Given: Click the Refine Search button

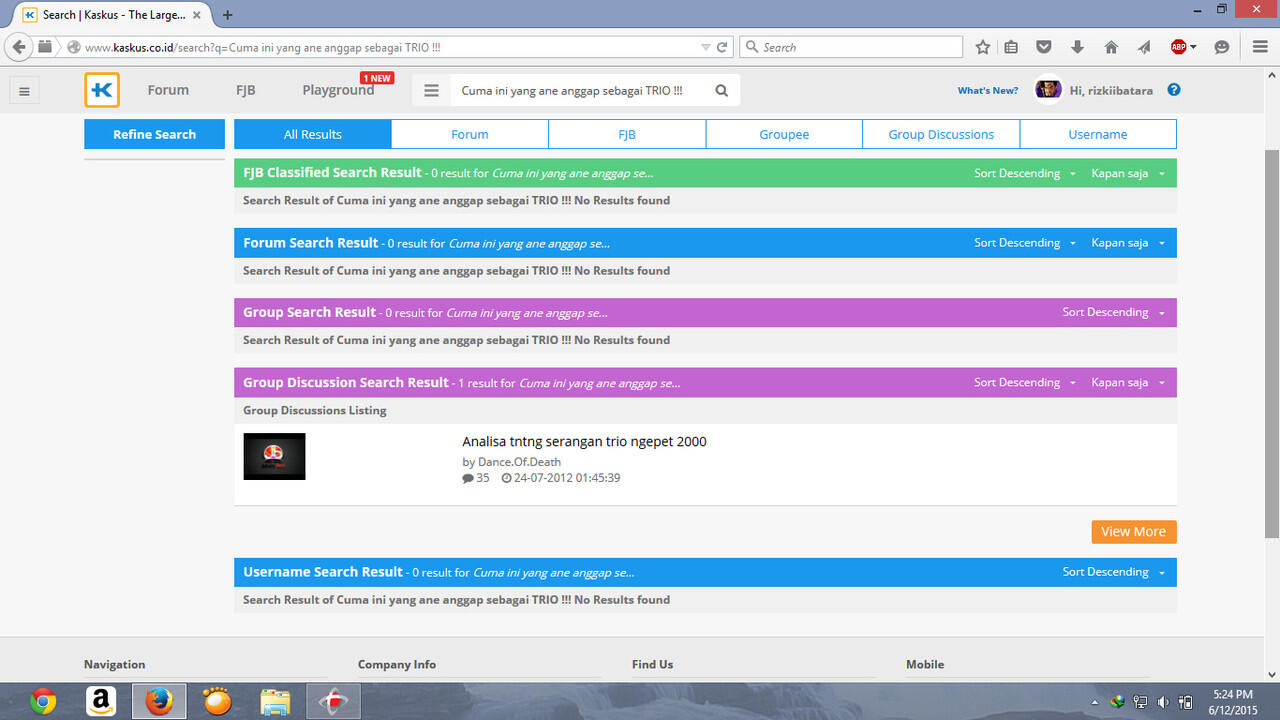Looking at the screenshot, I should click(x=154, y=134).
